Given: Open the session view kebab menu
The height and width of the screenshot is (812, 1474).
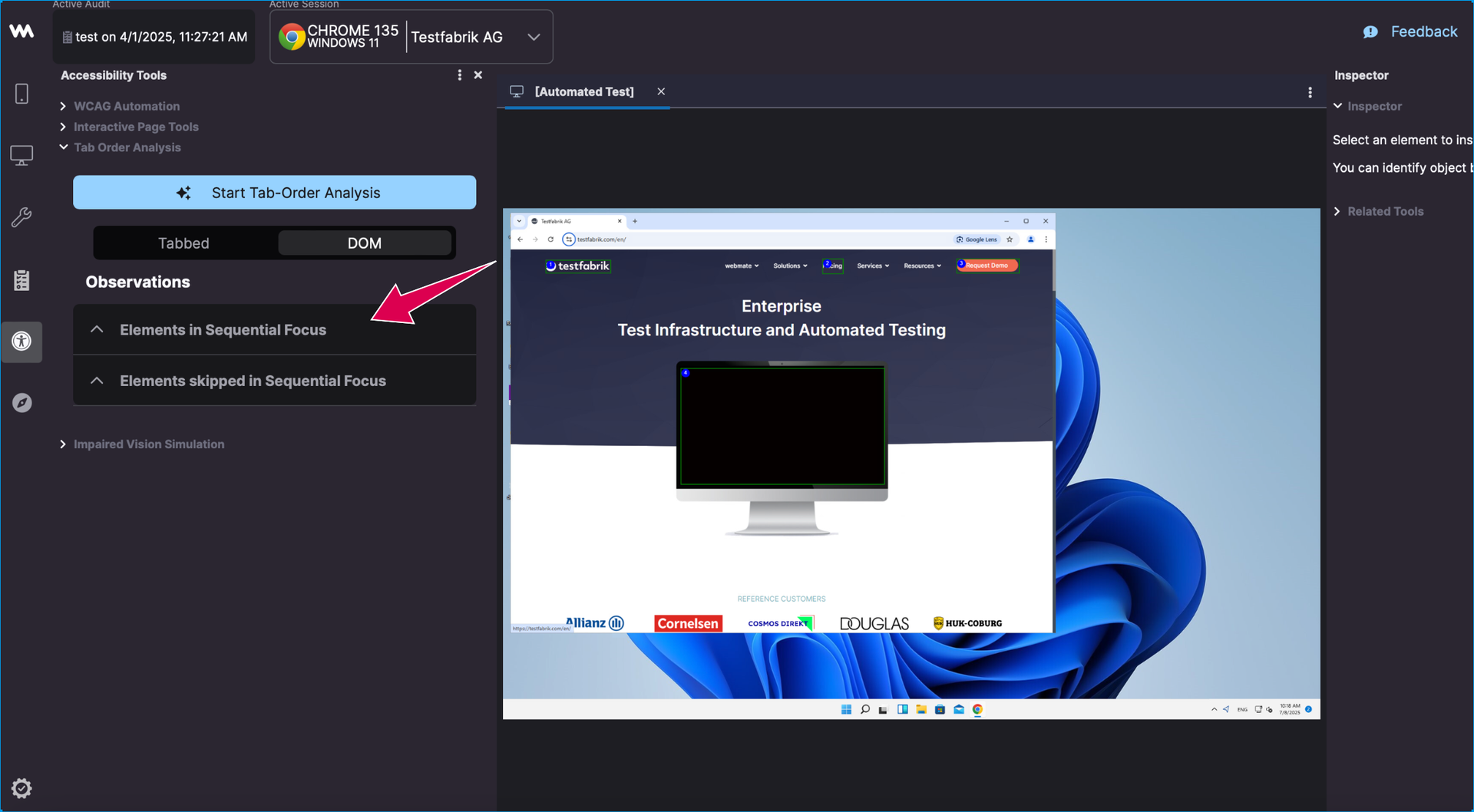Looking at the screenshot, I should 1310,92.
